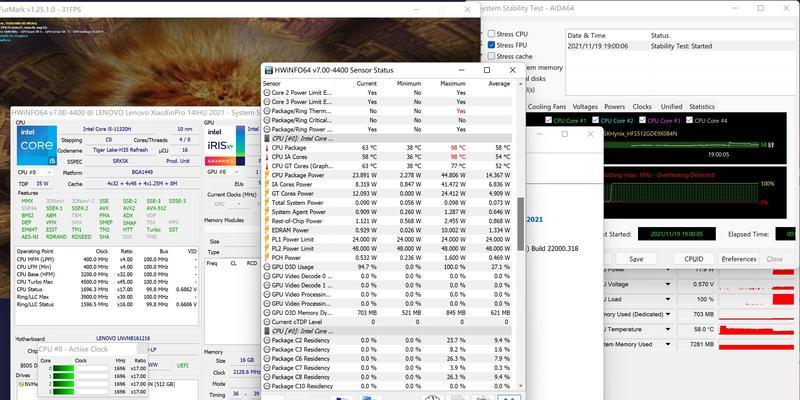Open the Load sensor row dropdown arrow

667,299
